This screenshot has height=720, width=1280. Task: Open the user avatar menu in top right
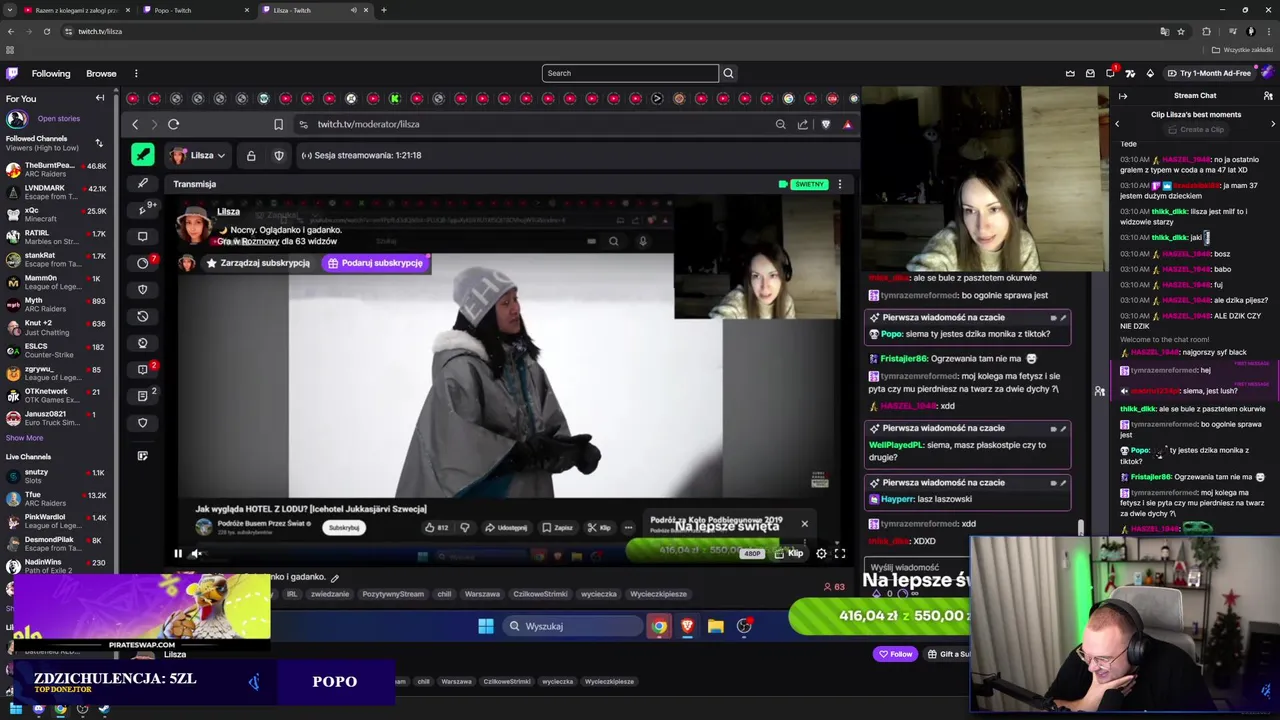[1268, 73]
